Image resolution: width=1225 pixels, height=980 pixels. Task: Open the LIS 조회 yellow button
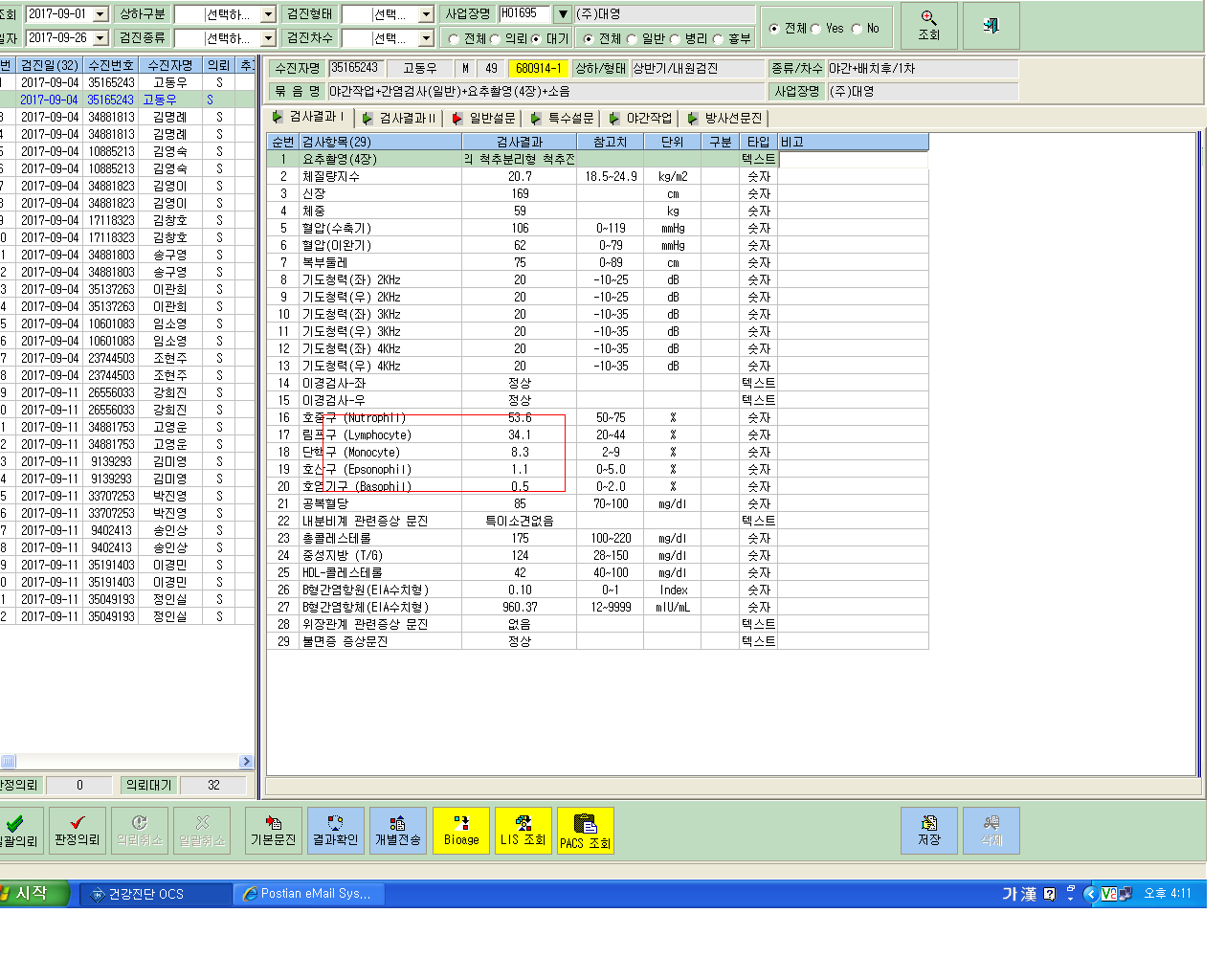(x=523, y=830)
